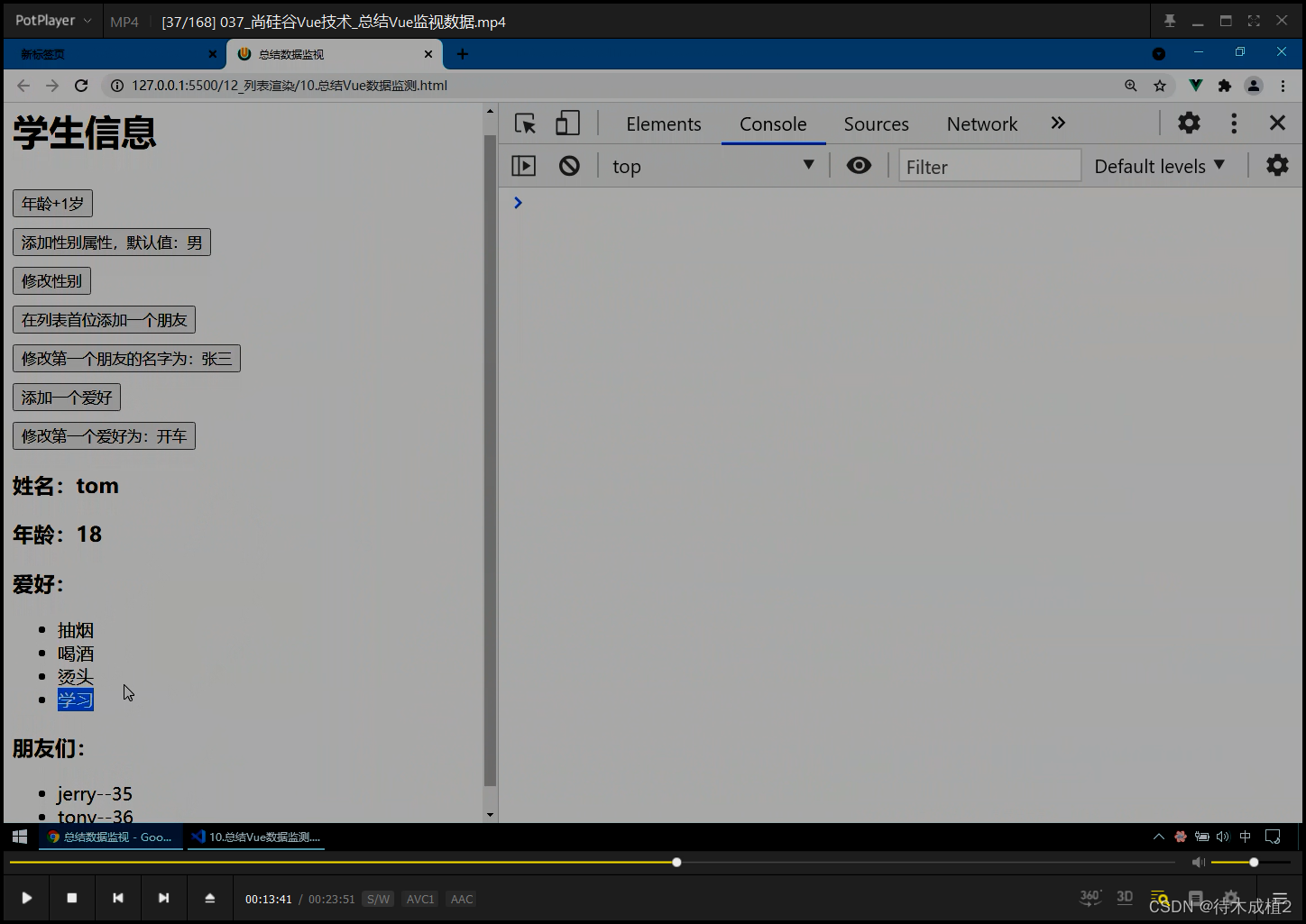The image size is (1306, 924).
Task: Toggle the DevTools device toolbar icon
Action: tap(567, 124)
